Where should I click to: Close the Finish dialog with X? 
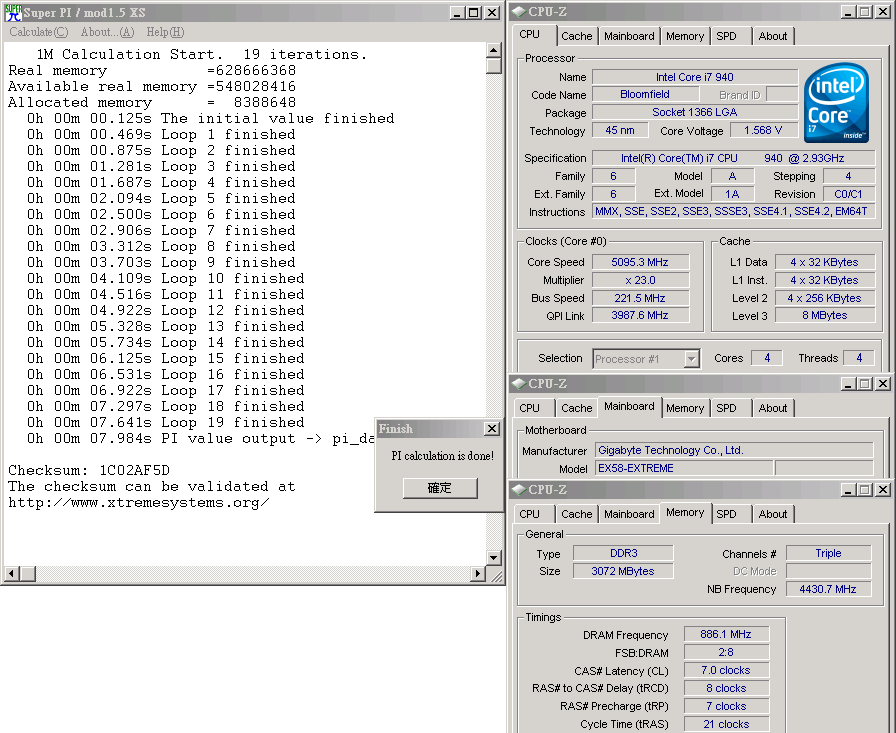click(x=491, y=428)
